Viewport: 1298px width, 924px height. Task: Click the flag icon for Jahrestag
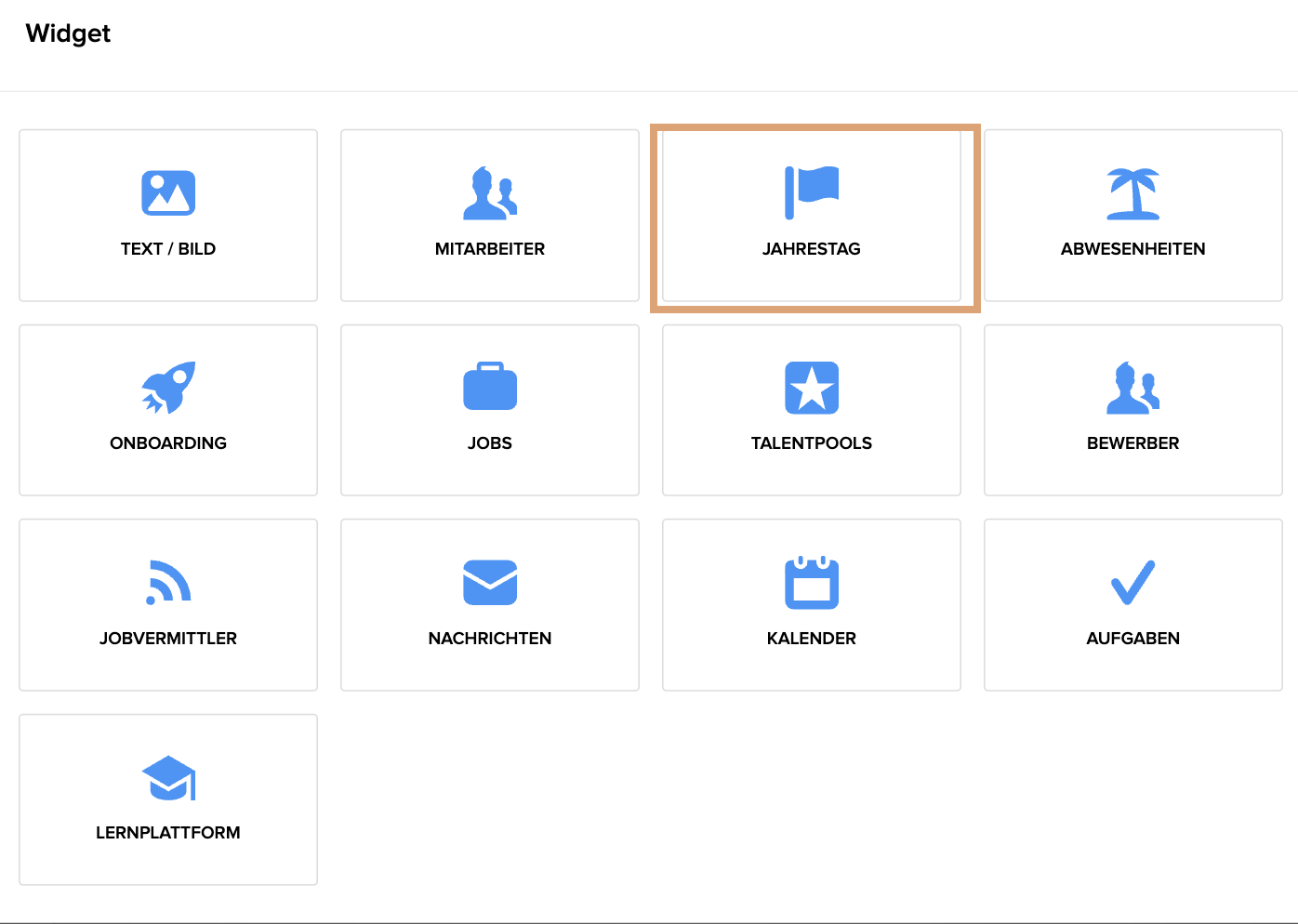812,192
